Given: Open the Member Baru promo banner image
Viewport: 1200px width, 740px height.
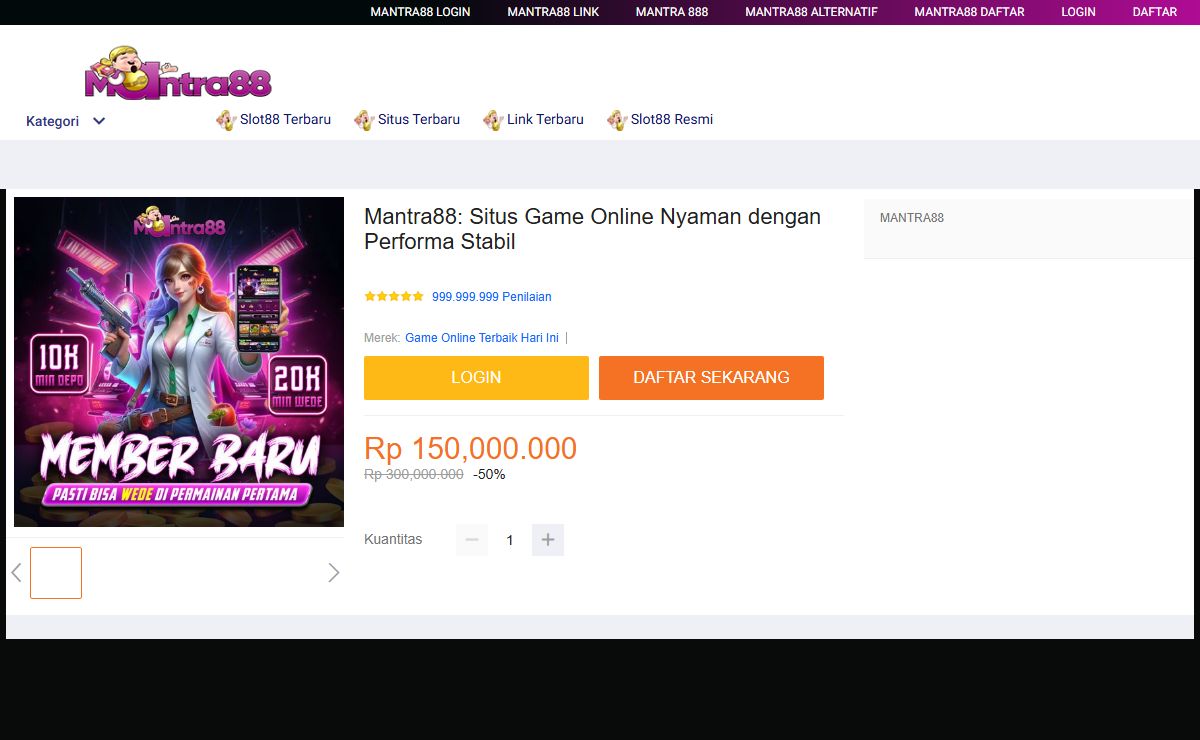Looking at the screenshot, I should [x=179, y=362].
